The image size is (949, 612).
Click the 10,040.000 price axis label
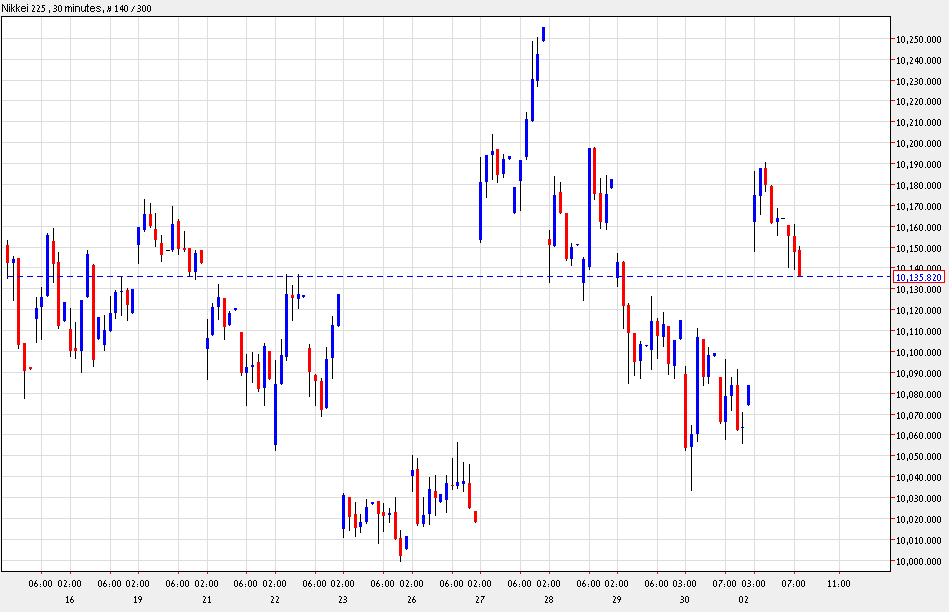(x=919, y=478)
